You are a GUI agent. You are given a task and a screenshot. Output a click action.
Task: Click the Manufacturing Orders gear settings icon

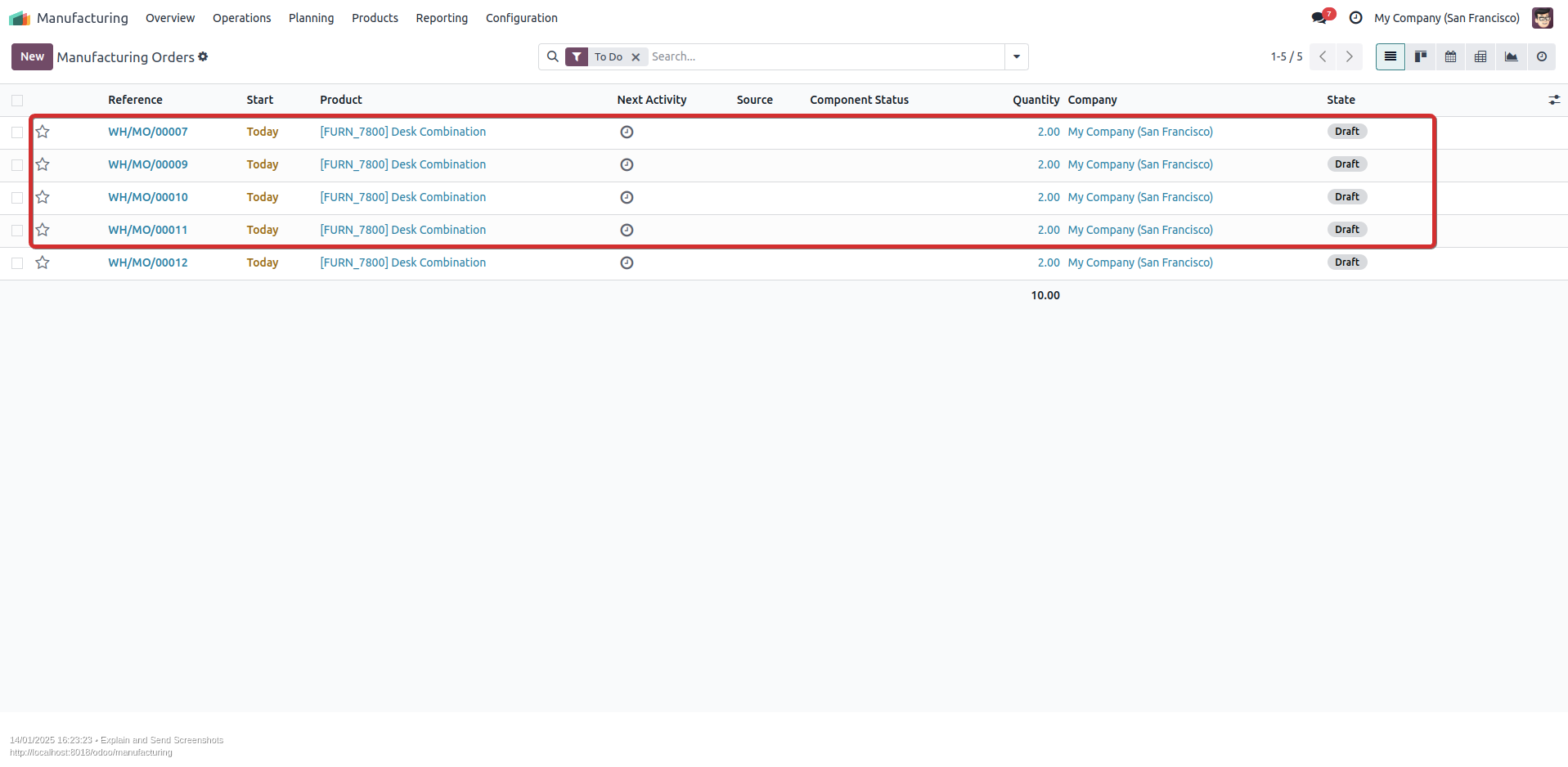coord(203,56)
